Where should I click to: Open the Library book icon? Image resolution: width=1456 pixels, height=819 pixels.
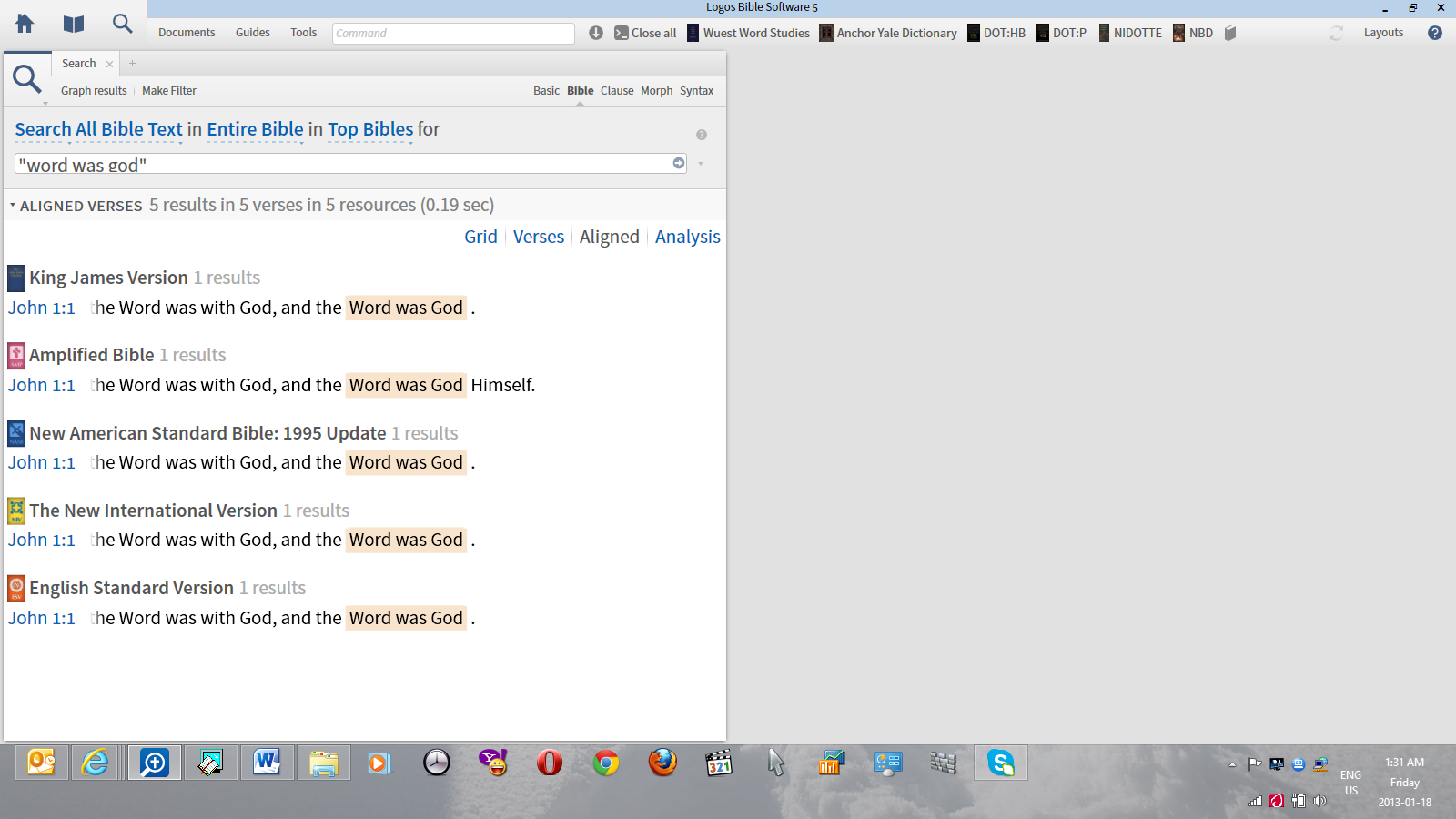74,24
